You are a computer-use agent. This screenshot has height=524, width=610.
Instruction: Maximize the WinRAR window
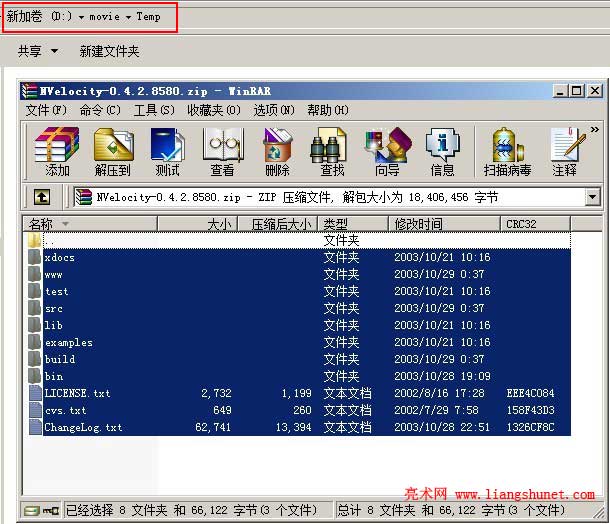pyautogui.click(x=577, y=91)
